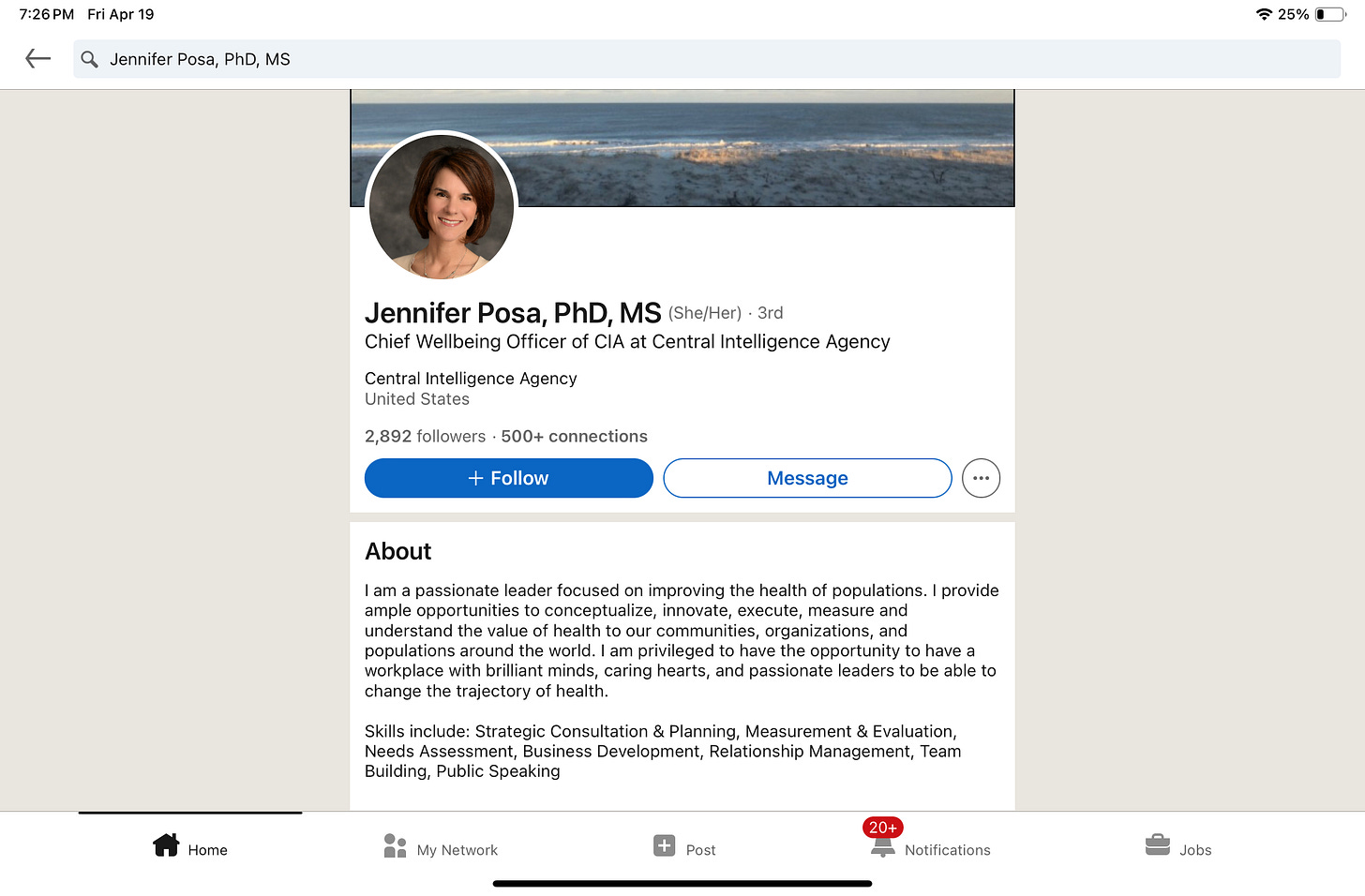Screen dimensions: 1365x896
Task: Open the profile photo
Action: (442, 206)
